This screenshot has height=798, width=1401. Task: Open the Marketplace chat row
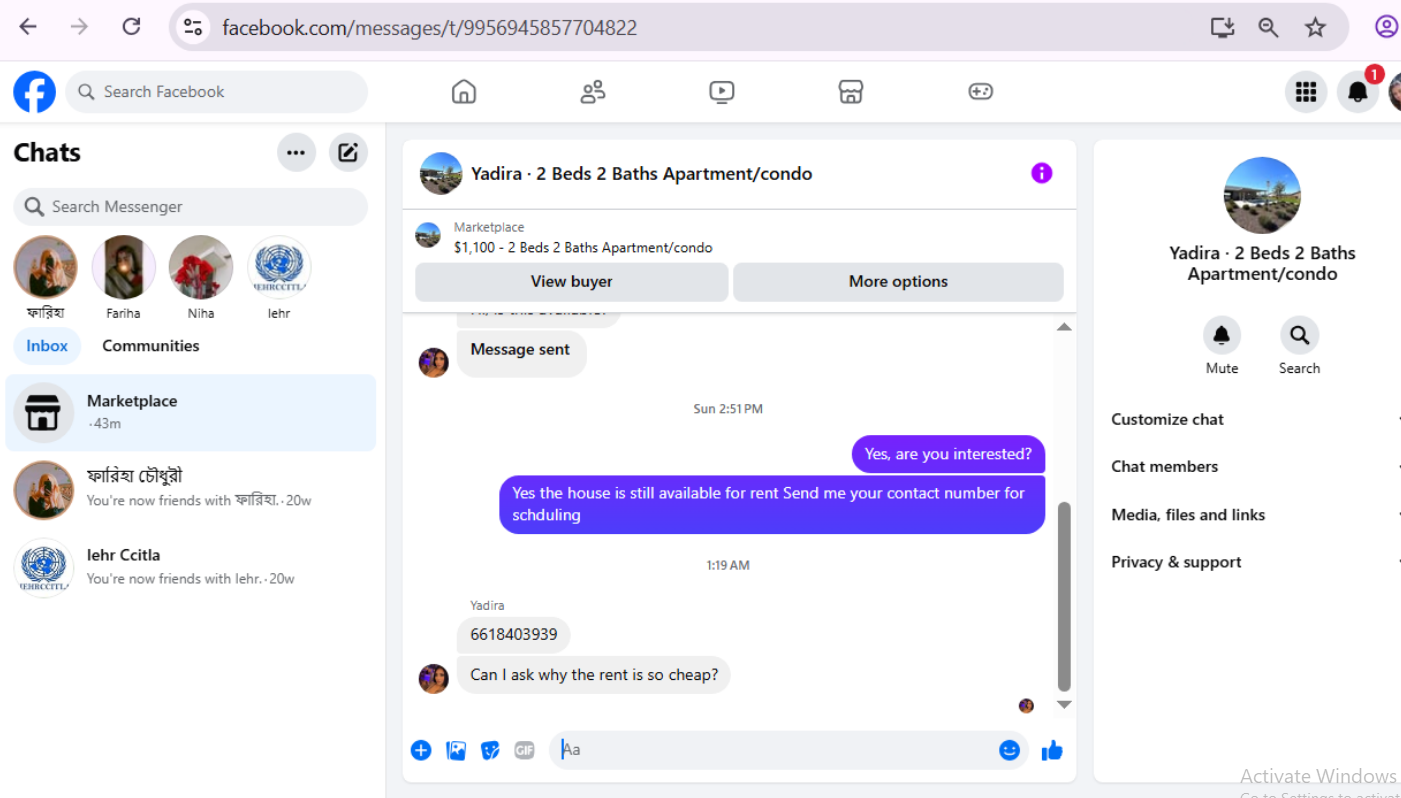(191, 412)
